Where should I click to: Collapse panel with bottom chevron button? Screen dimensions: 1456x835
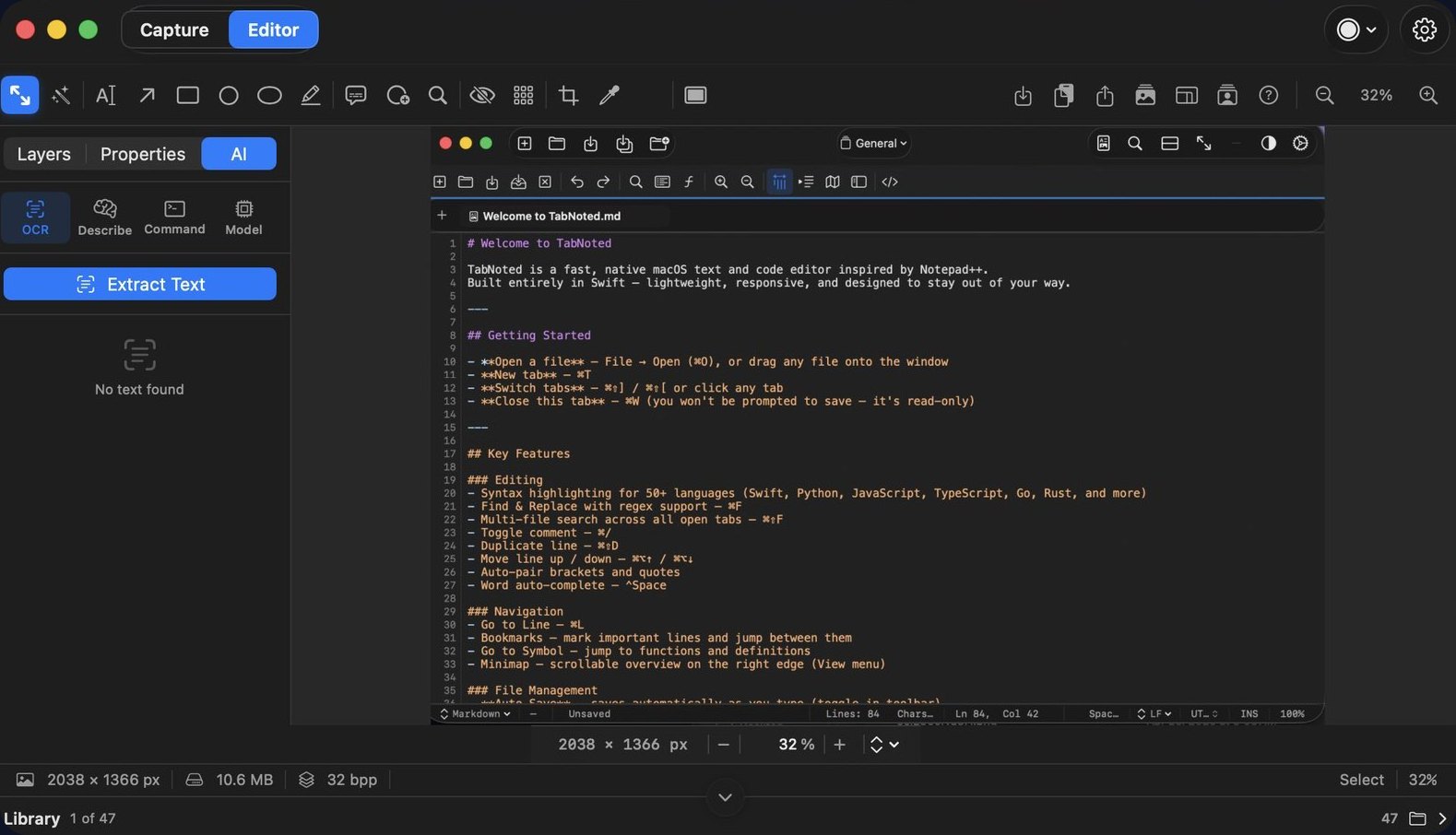tap(726, 797)
